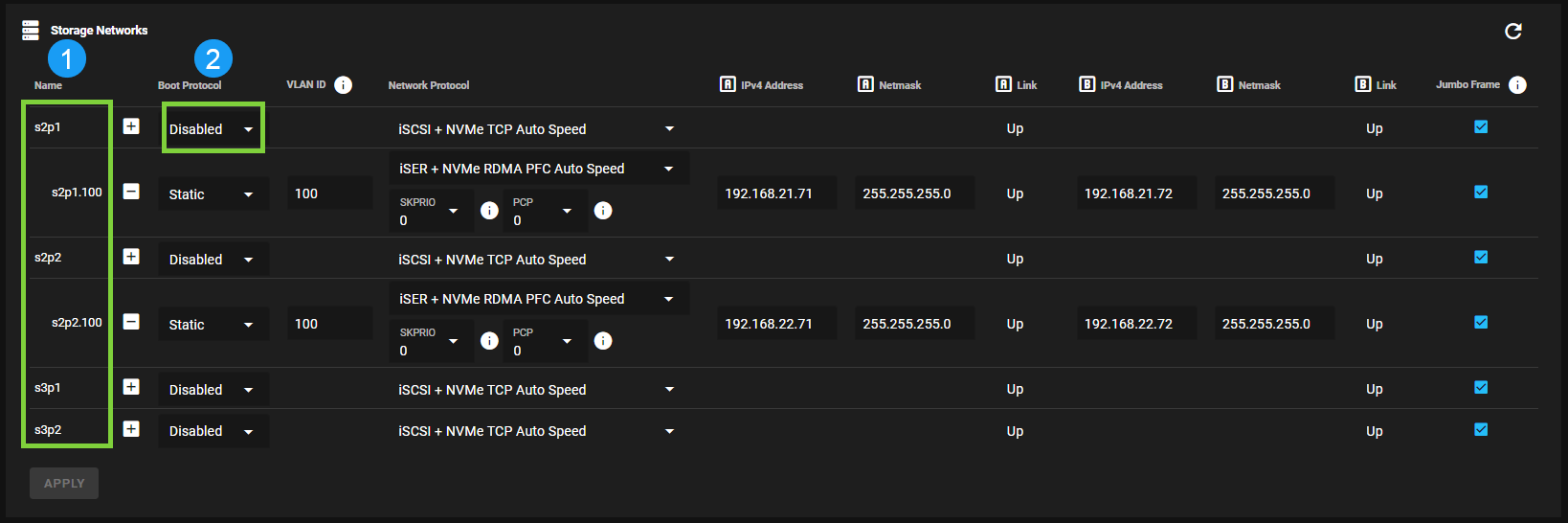Show PCP info for s2p2.100
This screenshot has height=523, width=1568.
tap(603, 341)
